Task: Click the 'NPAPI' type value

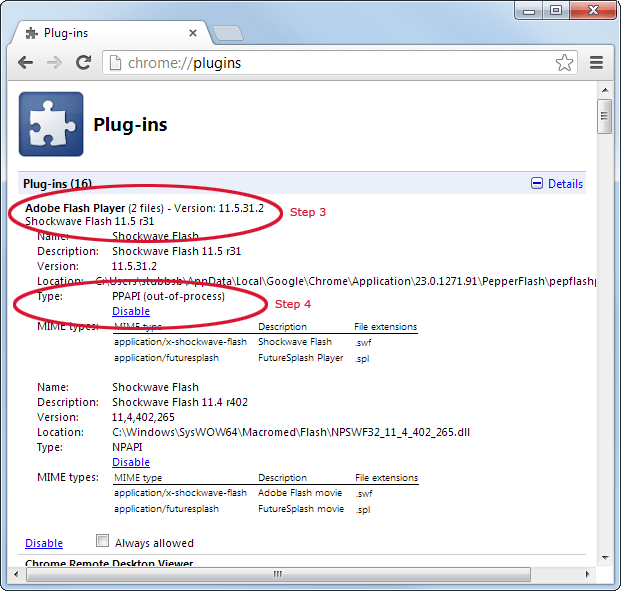Action: coord(127,447)
